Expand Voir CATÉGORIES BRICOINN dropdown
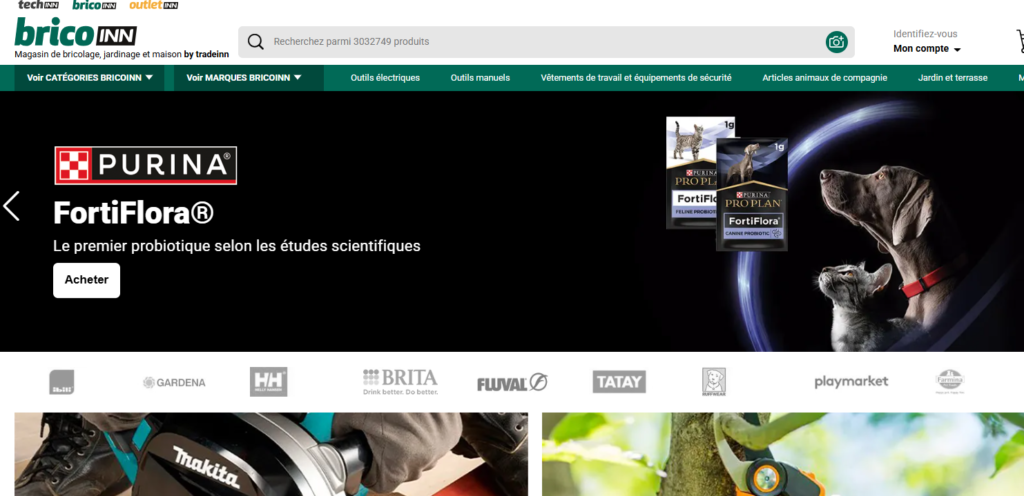The width and height of the screenshot is (1024, 496). click(x=89, y=78)
